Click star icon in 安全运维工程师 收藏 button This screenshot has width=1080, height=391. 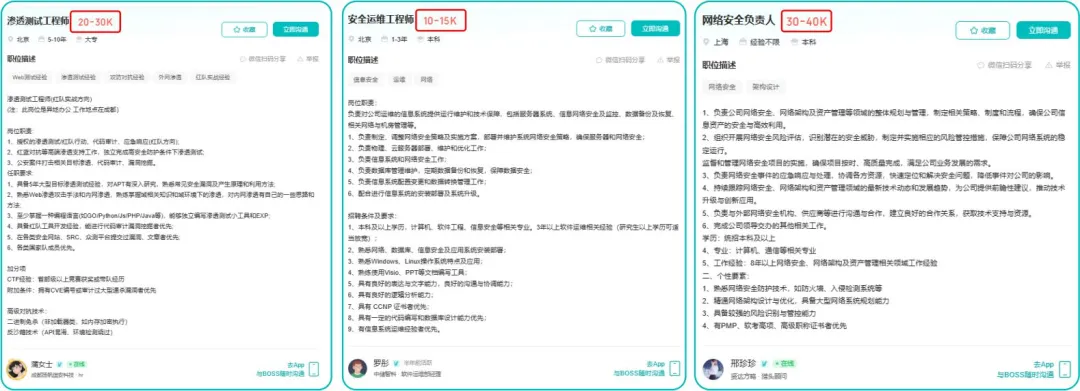click(x=594, y=28)
